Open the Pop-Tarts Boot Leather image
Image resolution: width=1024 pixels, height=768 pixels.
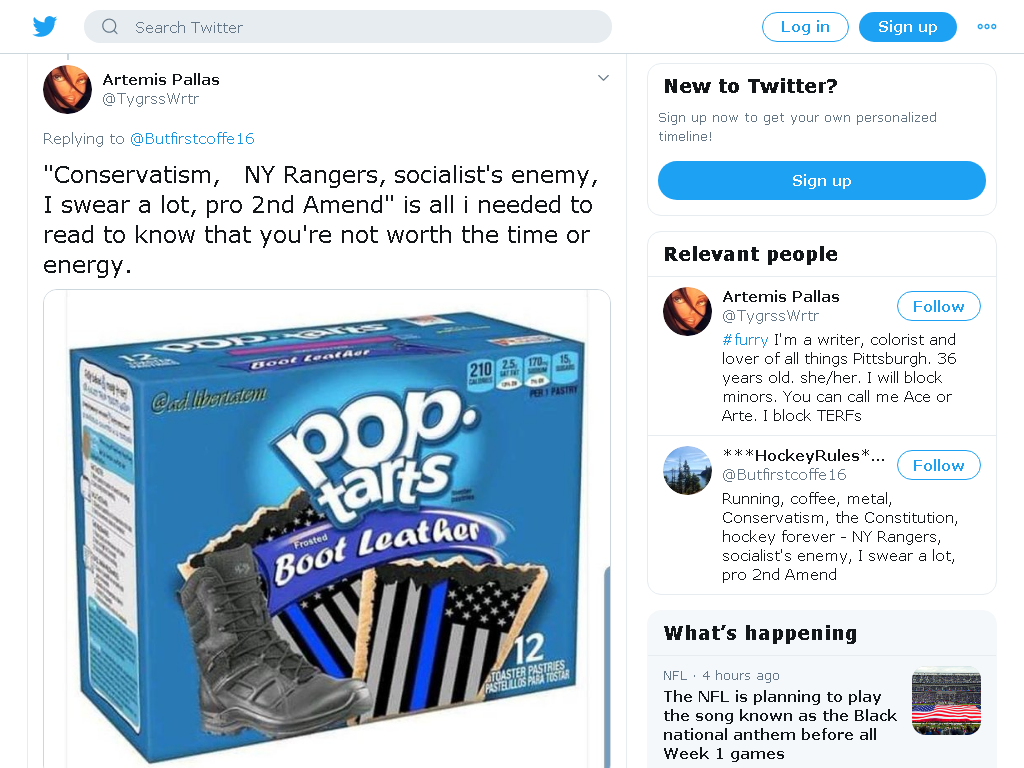(327, 528)
